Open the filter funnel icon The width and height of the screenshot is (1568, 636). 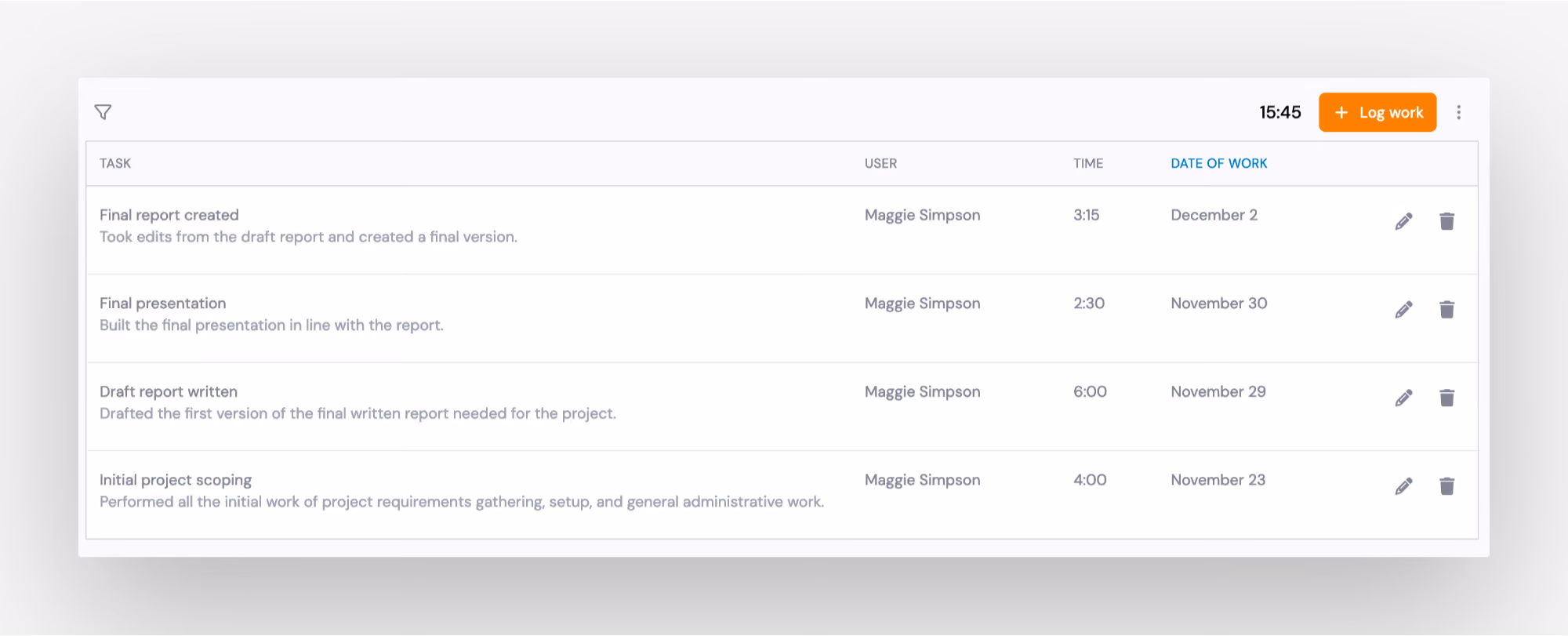[103, 112]
